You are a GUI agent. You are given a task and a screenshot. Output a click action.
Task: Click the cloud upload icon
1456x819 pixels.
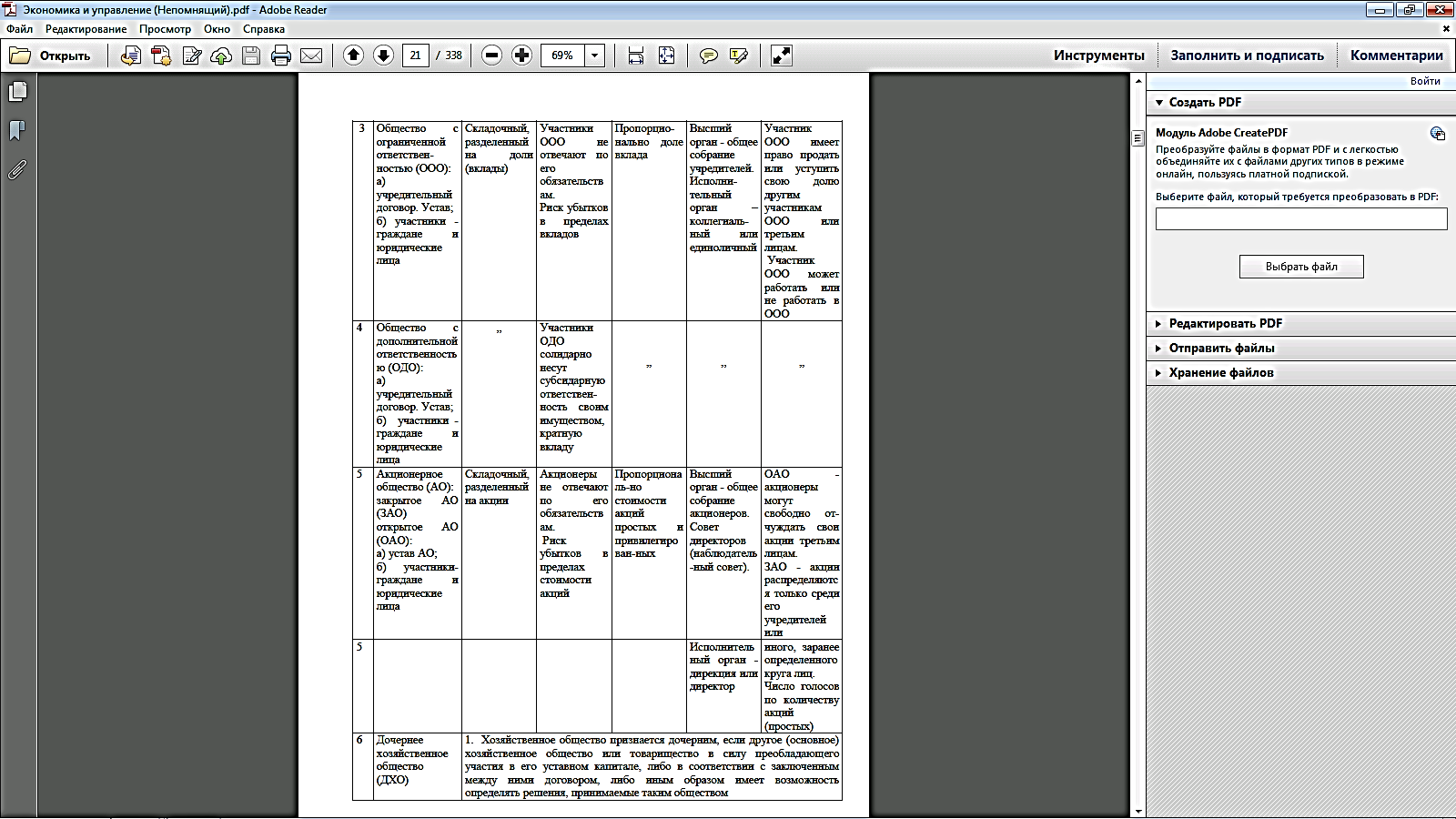click(221, 56)
